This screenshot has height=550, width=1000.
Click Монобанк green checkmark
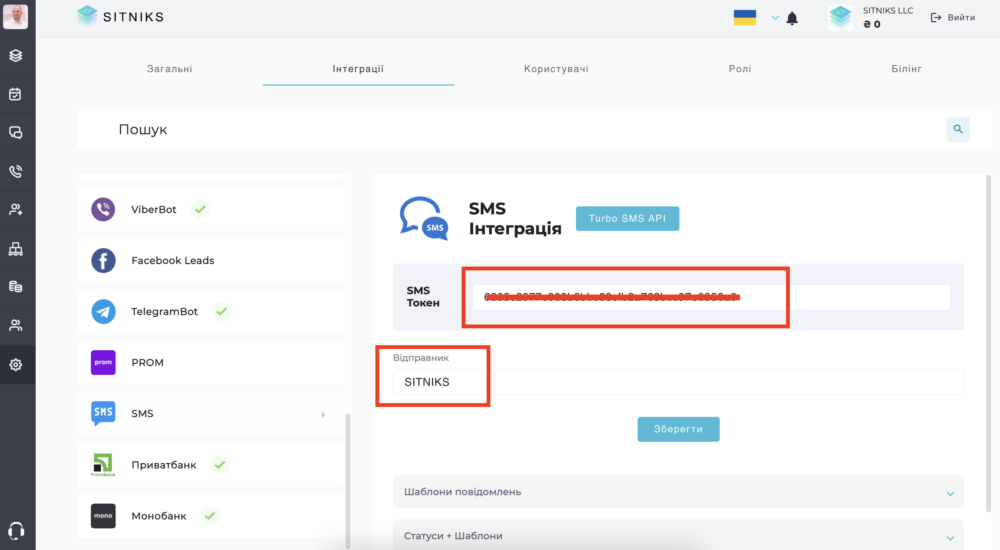pos(210,516)
